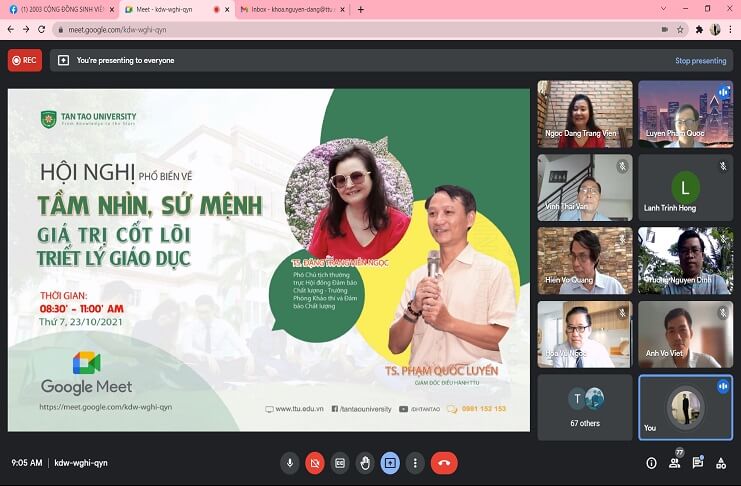Select the You self-view tile

click(686, 408)
